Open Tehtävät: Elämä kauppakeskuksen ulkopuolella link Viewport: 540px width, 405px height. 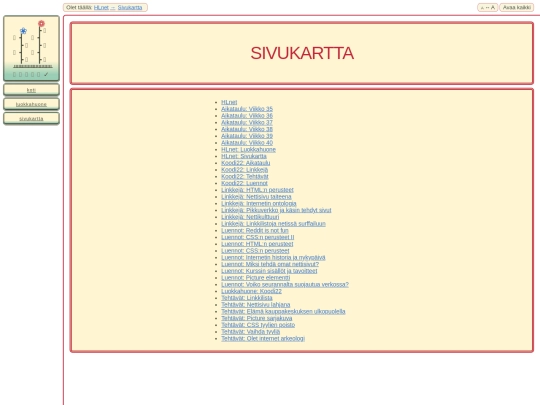pos(283,311)
